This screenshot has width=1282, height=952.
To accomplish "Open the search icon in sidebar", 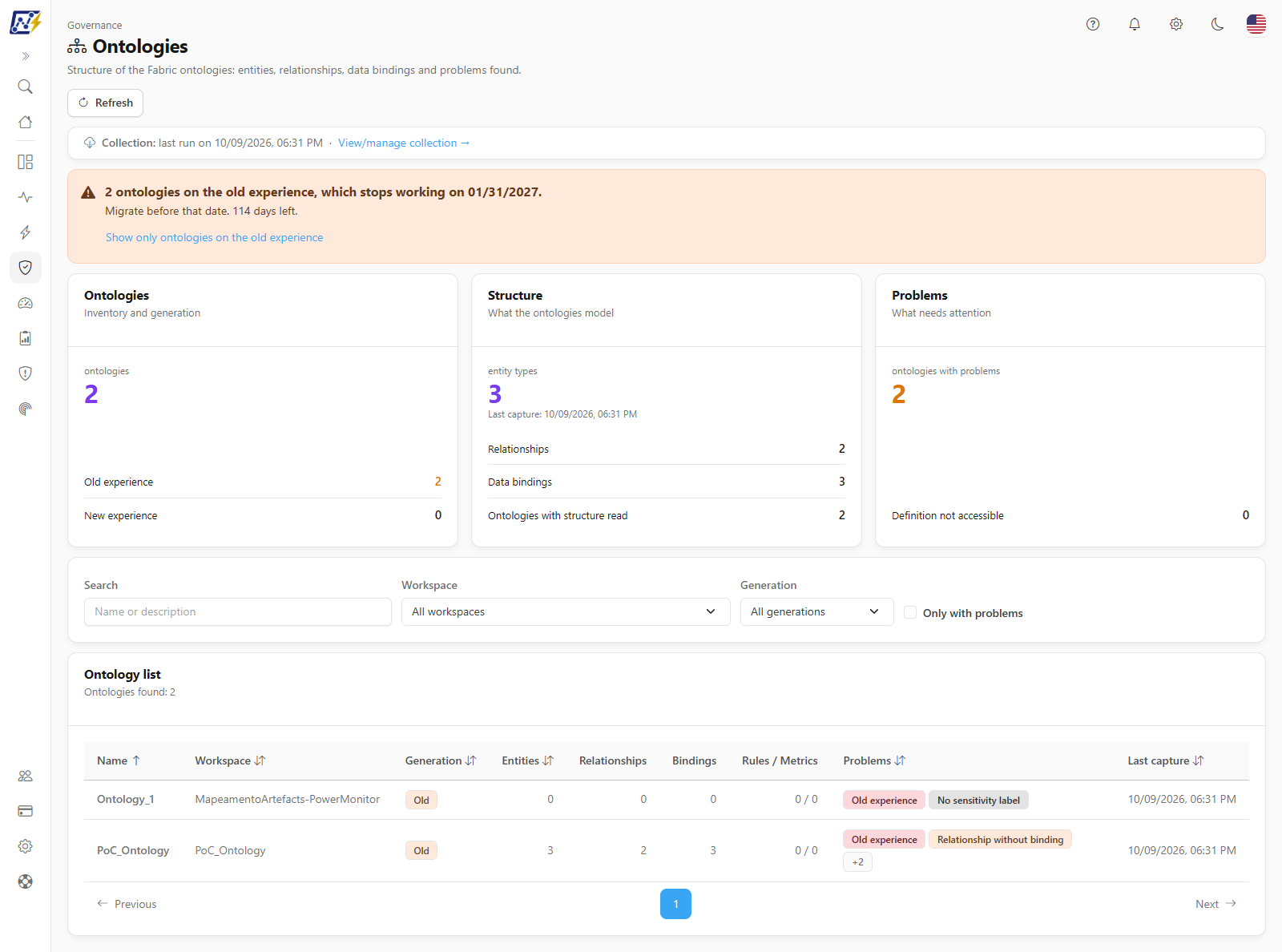I will coord(25,87).
